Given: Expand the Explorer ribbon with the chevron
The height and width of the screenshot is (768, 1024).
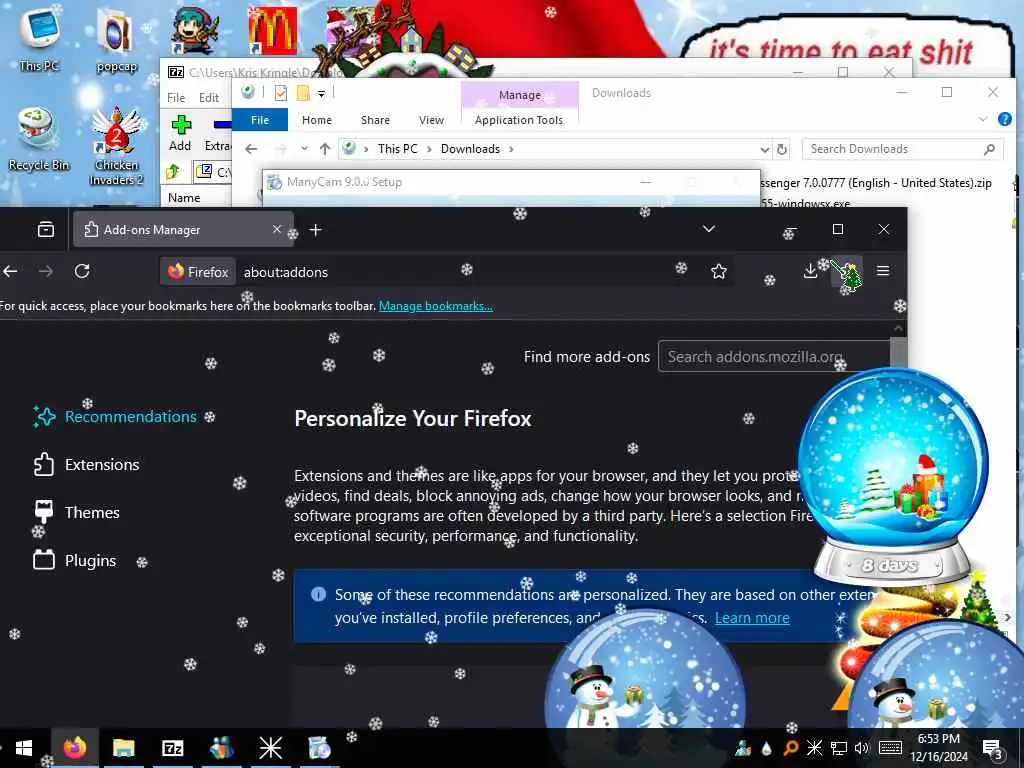Looking at the screenshot, I should click(983, 119).
